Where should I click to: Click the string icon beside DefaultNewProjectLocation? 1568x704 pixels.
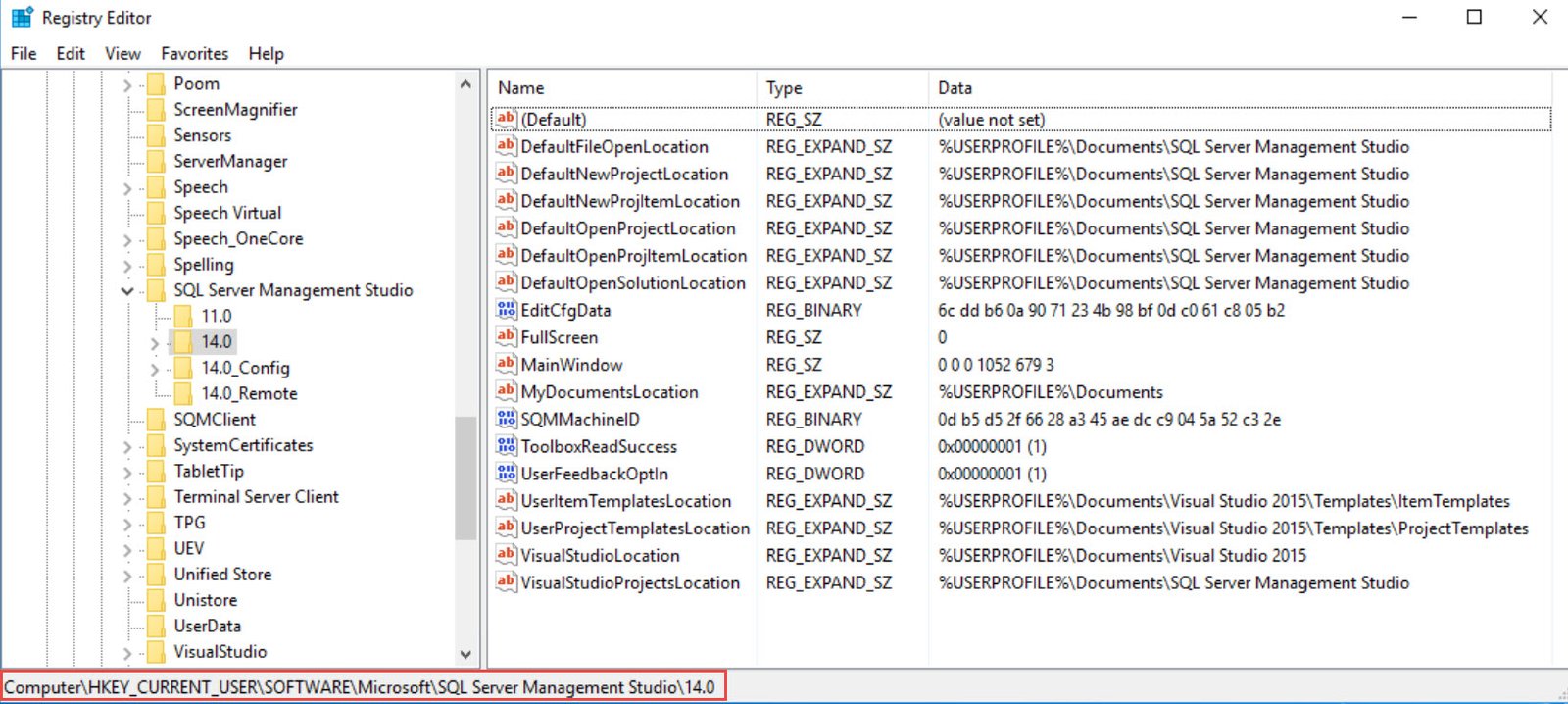pyautogui.click(x=506, y=174)
